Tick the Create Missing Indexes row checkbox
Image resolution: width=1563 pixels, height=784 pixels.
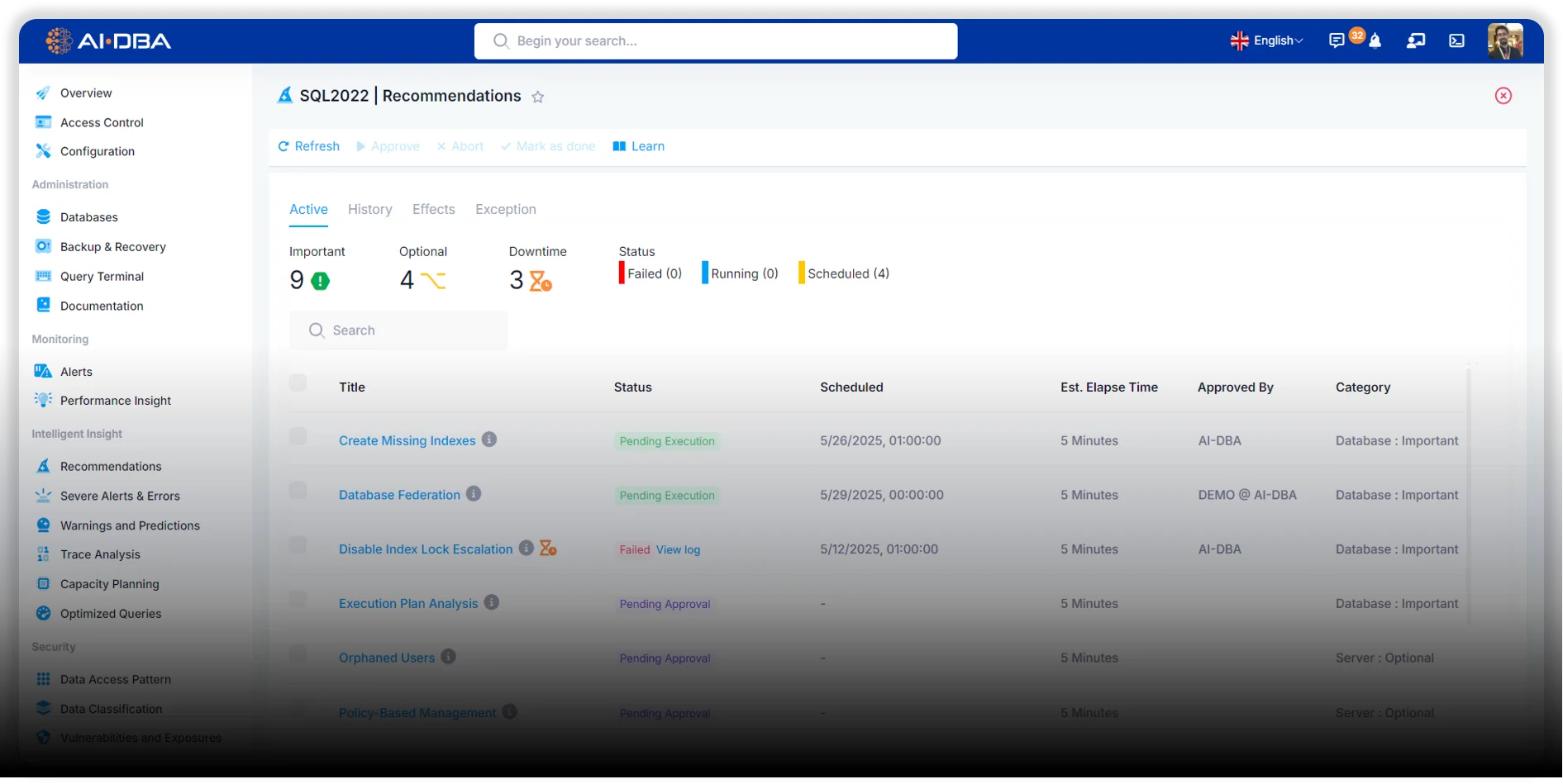click(298, 436)
